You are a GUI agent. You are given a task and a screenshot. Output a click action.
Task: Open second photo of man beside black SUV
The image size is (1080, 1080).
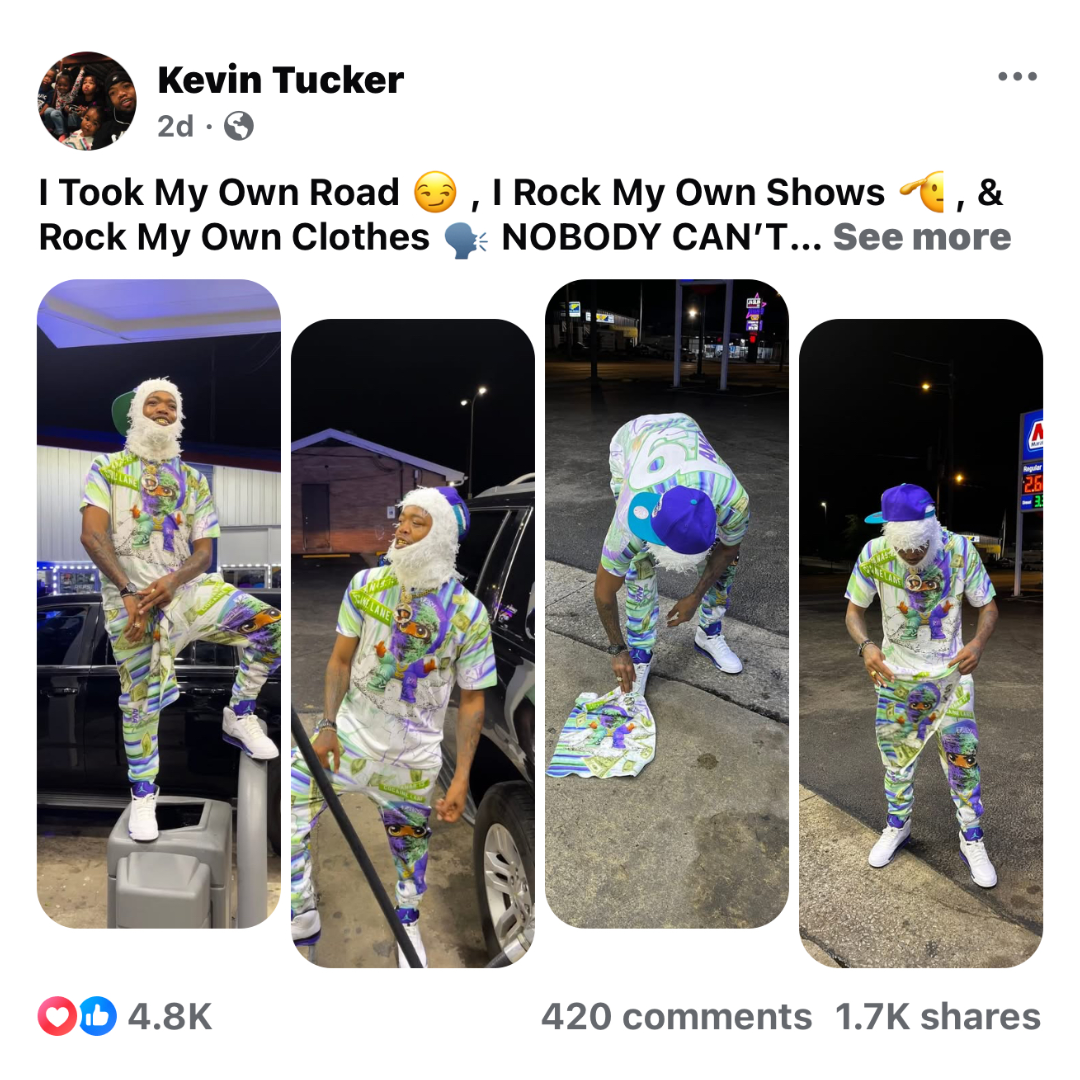click(x=413, y=643)
